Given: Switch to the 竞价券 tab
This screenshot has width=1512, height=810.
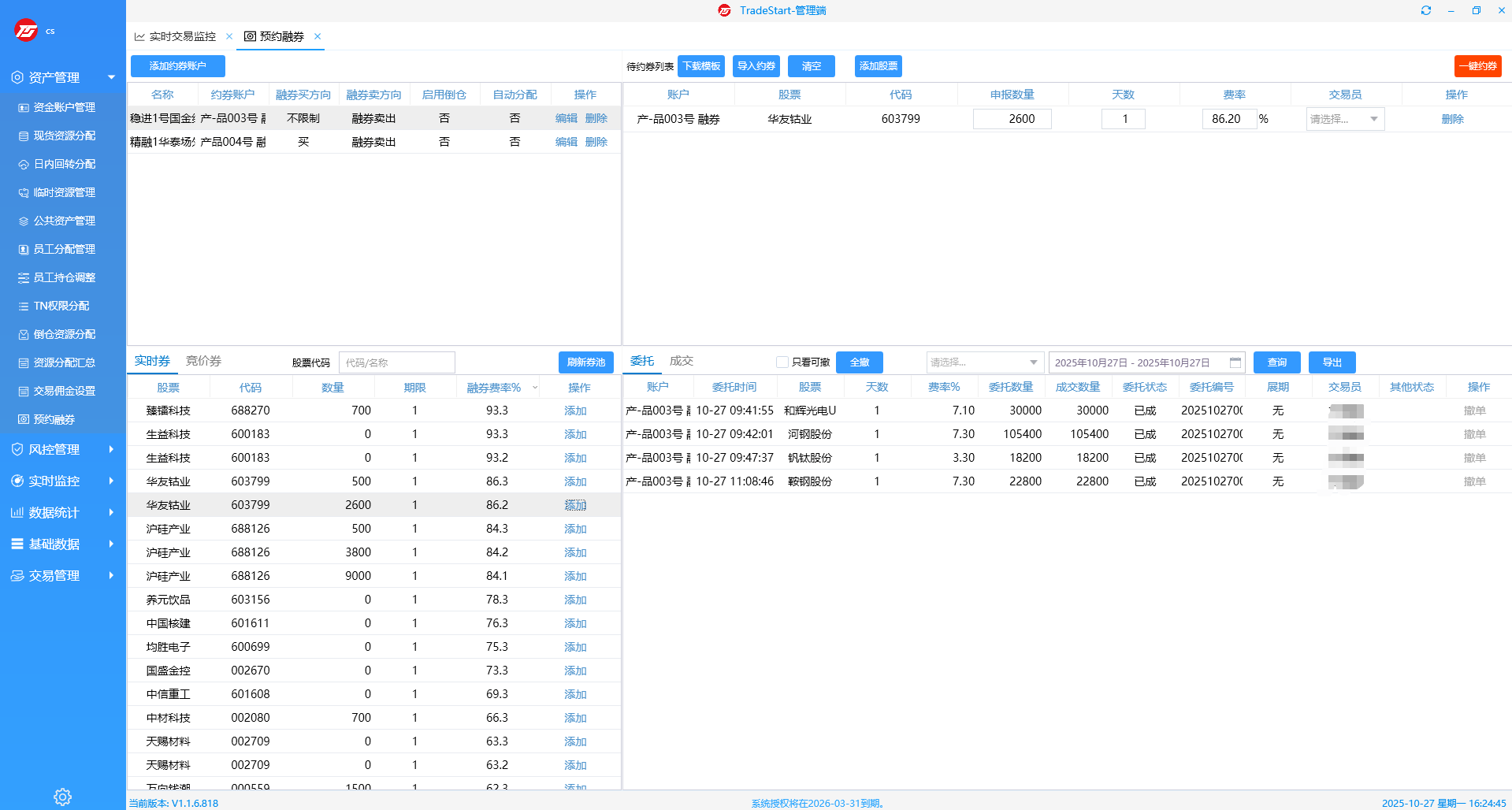Looking at the screenshot, I should point(203,361).
